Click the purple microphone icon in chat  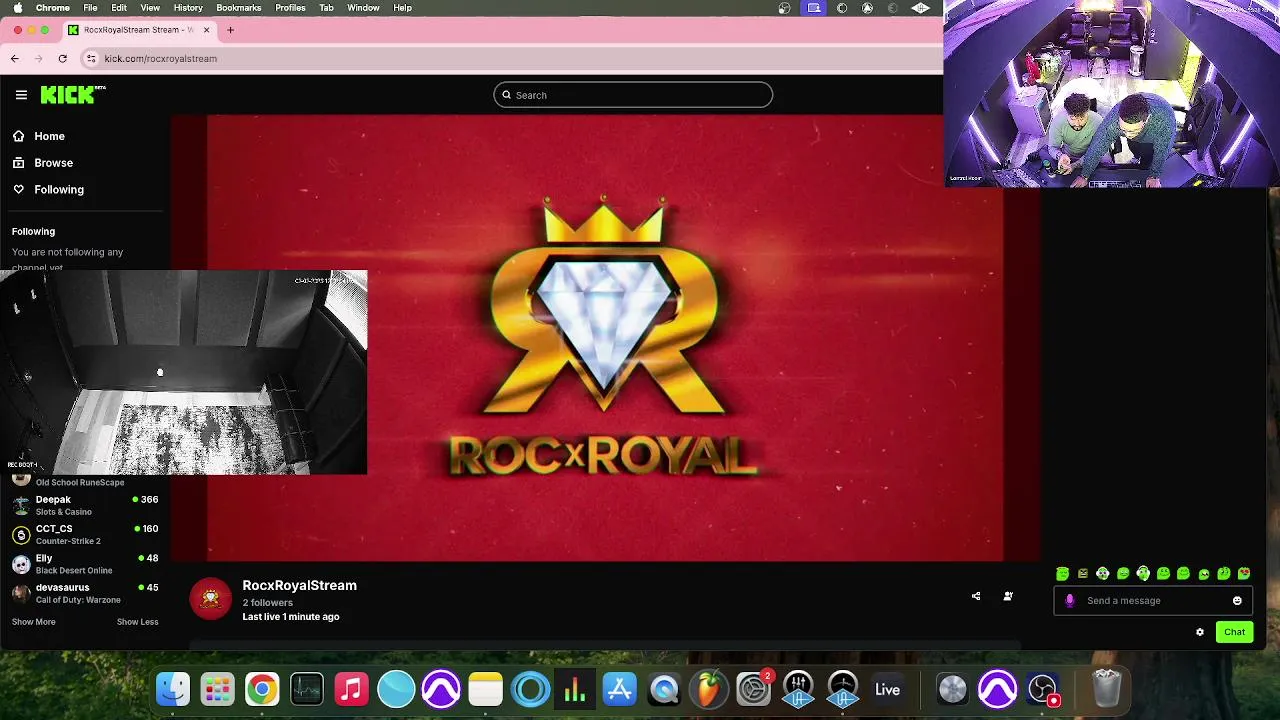pos(1070,601)
